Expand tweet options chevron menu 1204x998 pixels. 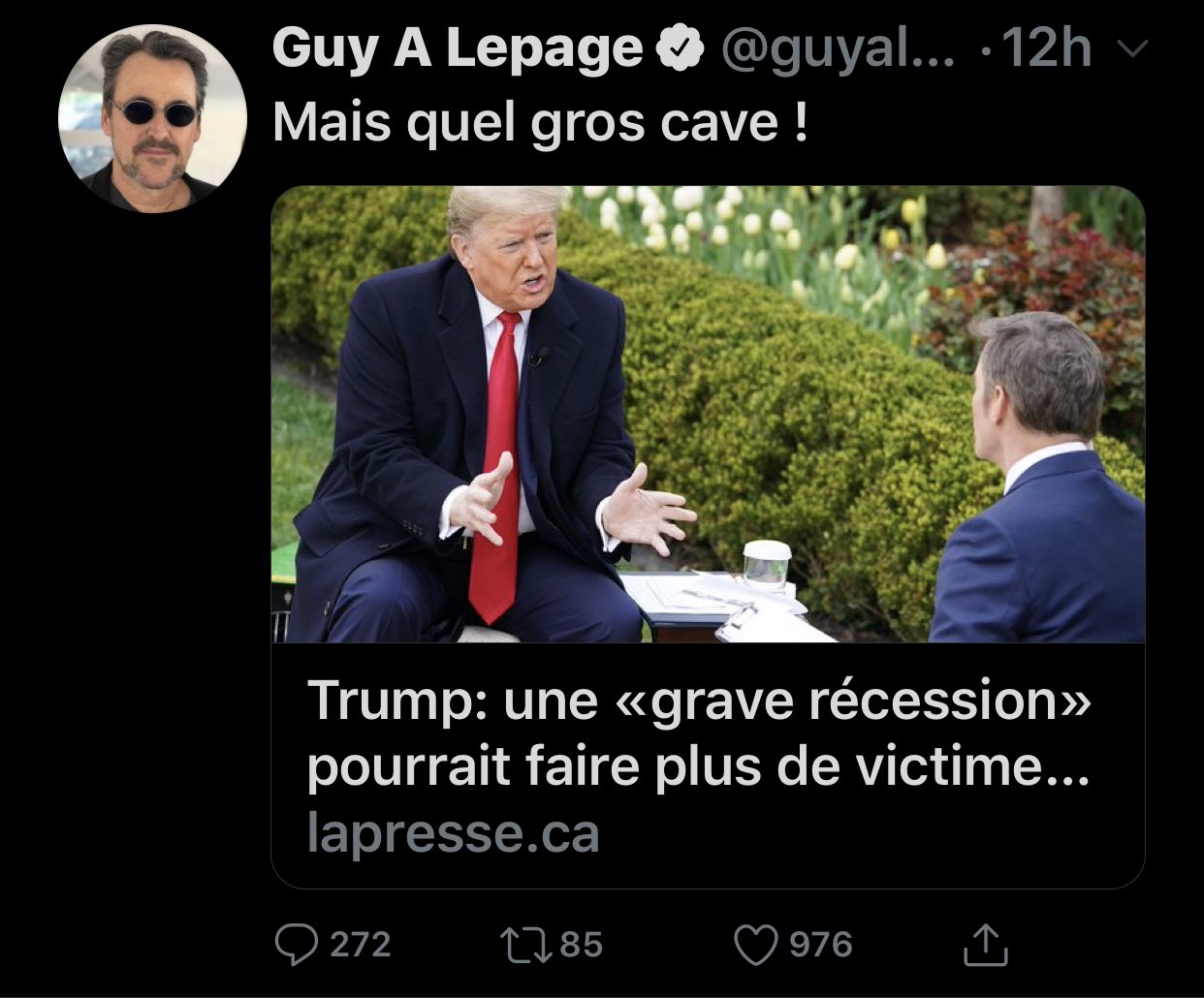(1131, 47)
